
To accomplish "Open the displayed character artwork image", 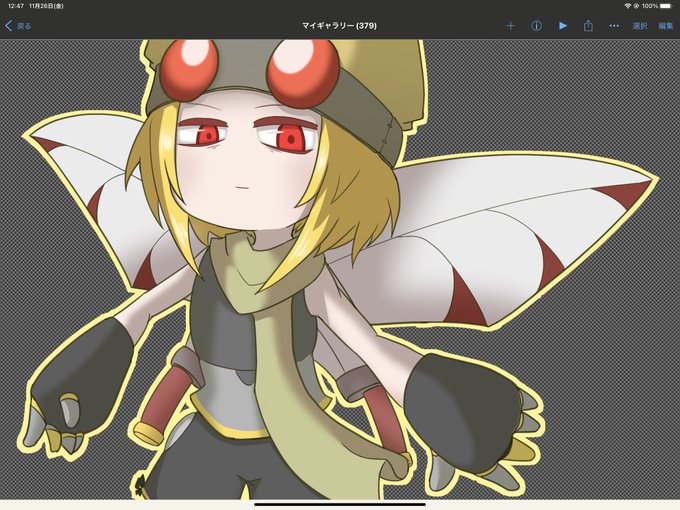I will click(340, 269).
